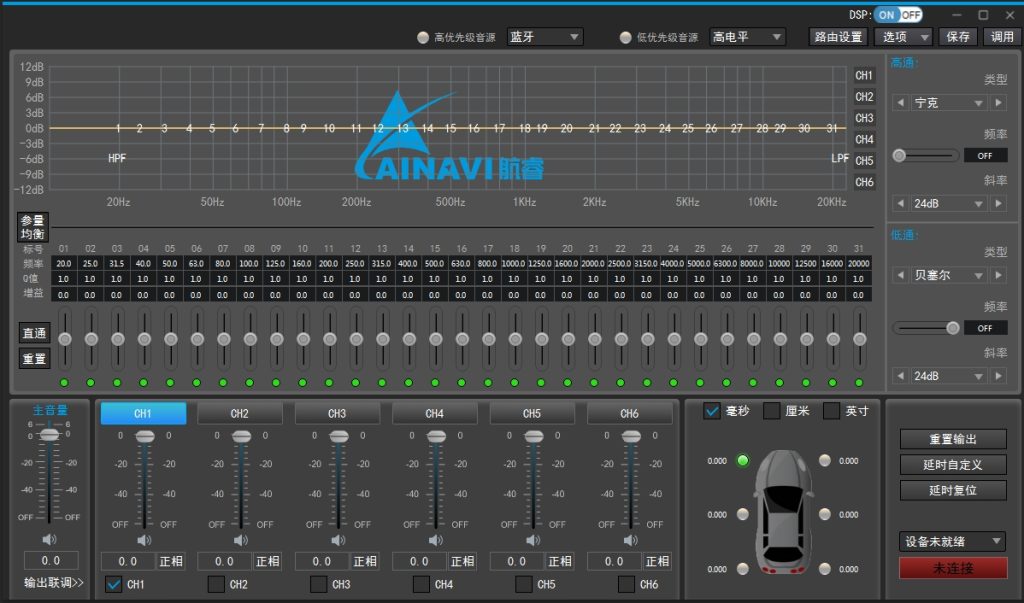Mute CH3 with its speaker icon
Screen dimensions: 1024x603
pyautogui.click(x=338, y=540)
